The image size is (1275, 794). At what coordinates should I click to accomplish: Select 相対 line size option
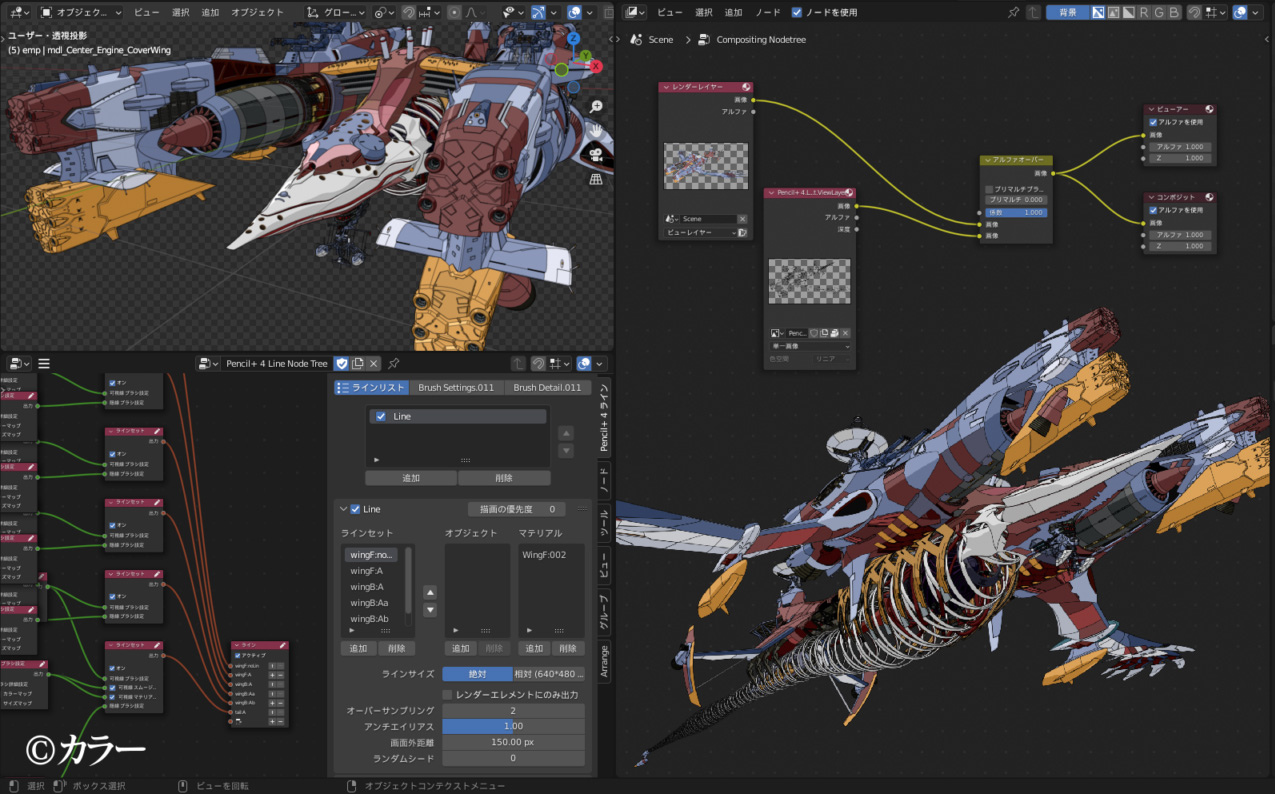(548, 674)
